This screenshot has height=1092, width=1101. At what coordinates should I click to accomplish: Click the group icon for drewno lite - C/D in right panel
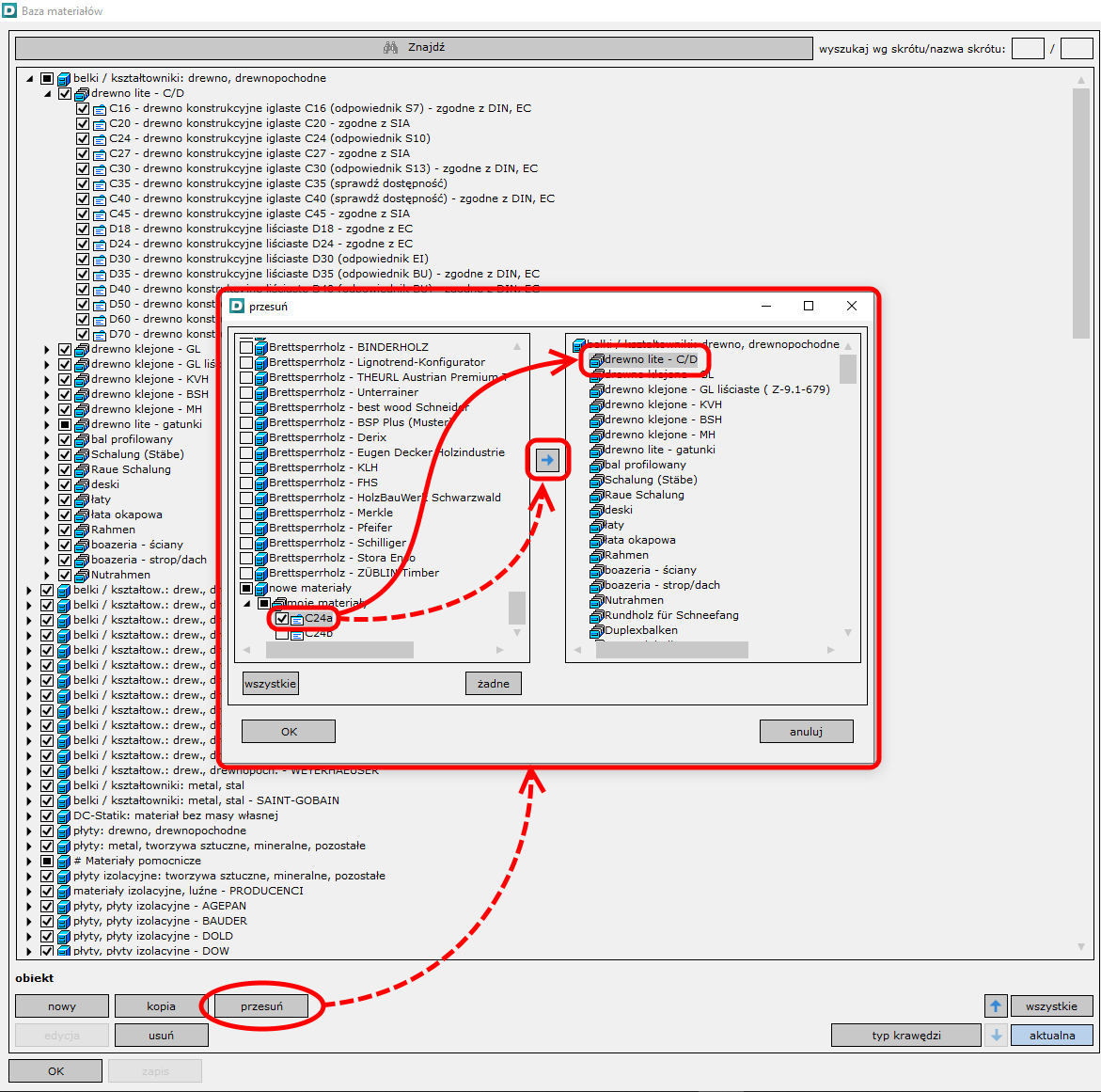(x=596, y=360)
